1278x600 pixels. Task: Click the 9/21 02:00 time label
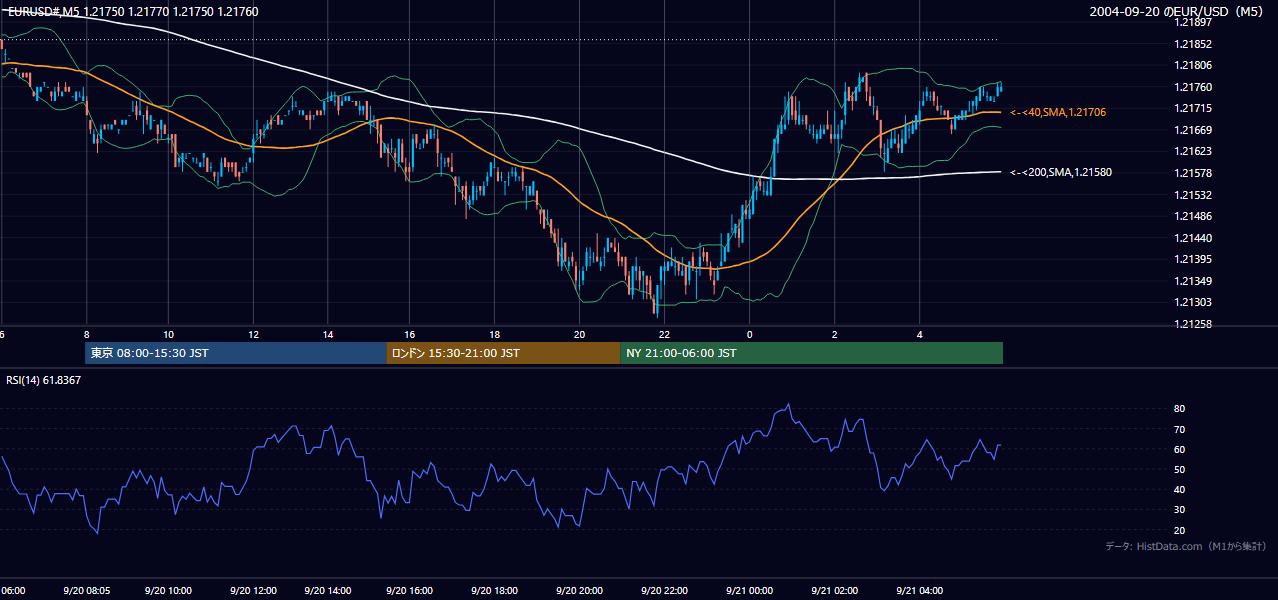coord(834,591)
